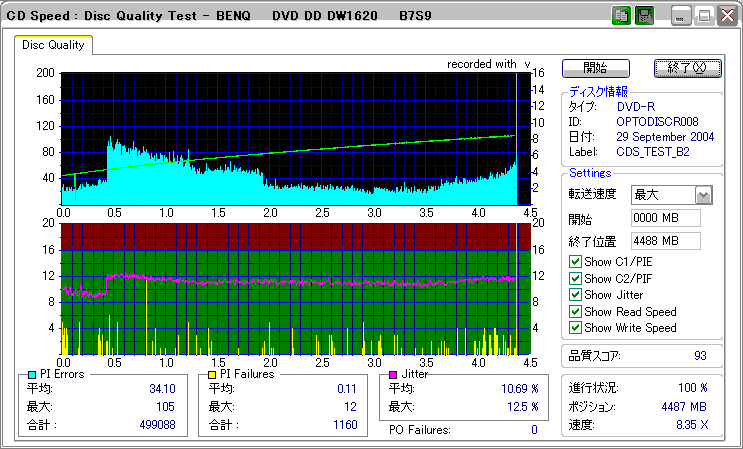The width and height of the screenshot is (743, 449).
Task: Open the 転送速度 speed dropdown
Action: click(703, 195)
